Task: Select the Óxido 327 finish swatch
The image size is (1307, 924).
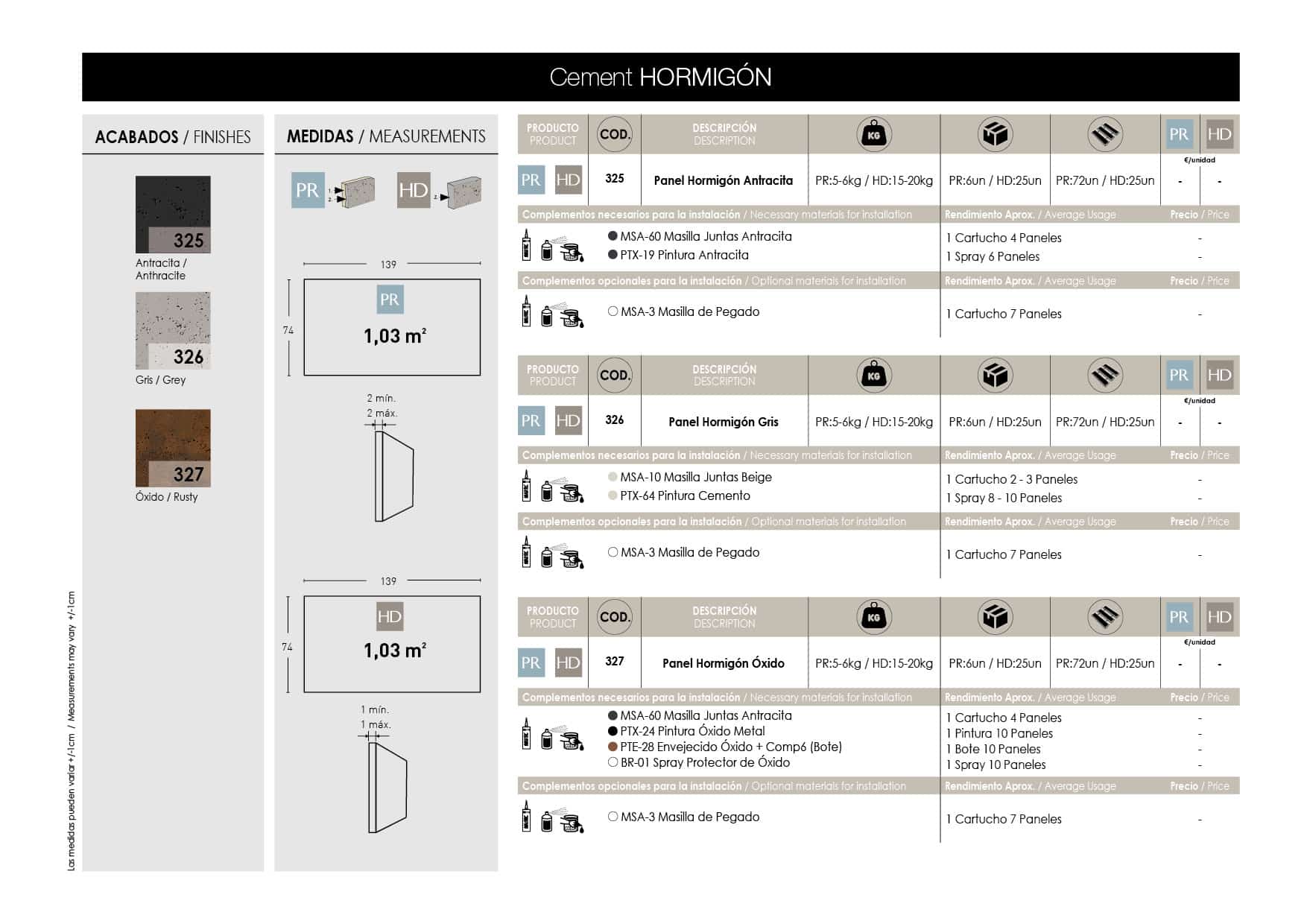Action: coord(173,448)
